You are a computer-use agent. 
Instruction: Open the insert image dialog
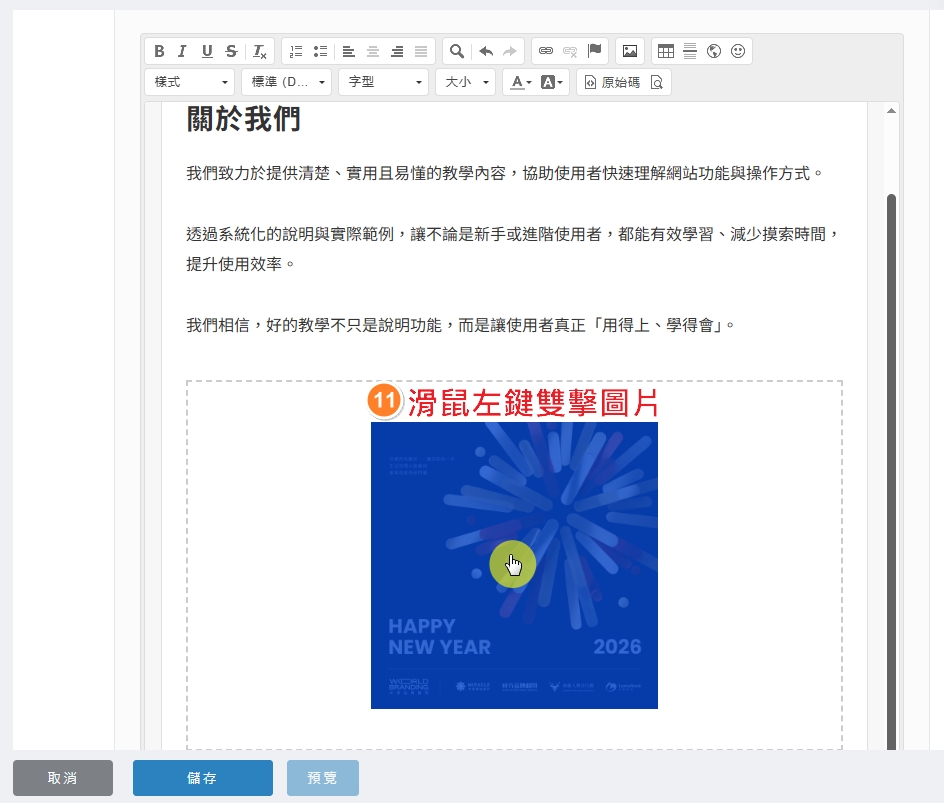click(629, 51)
